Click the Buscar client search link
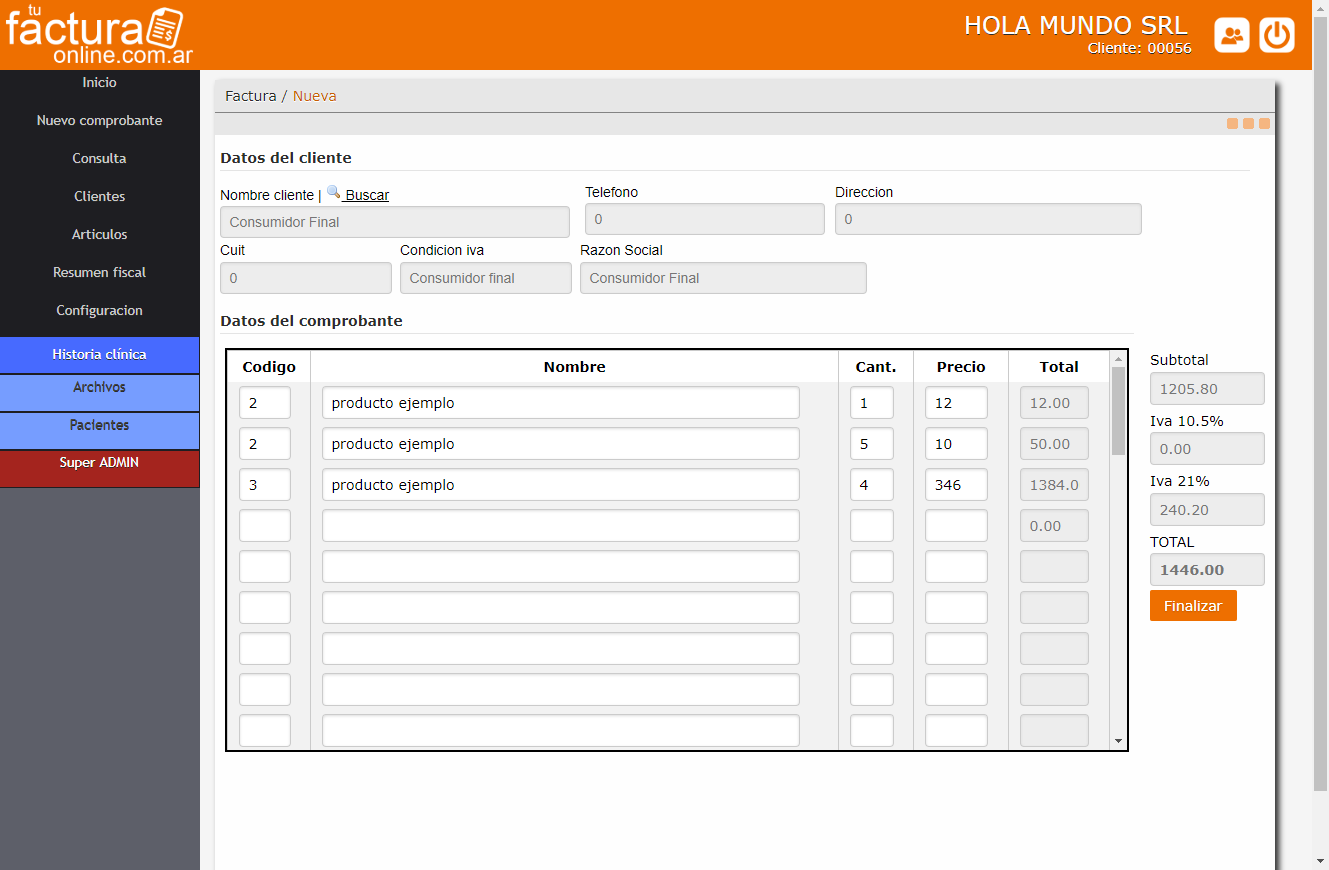 pyautogui.click(x=367, y=195)
